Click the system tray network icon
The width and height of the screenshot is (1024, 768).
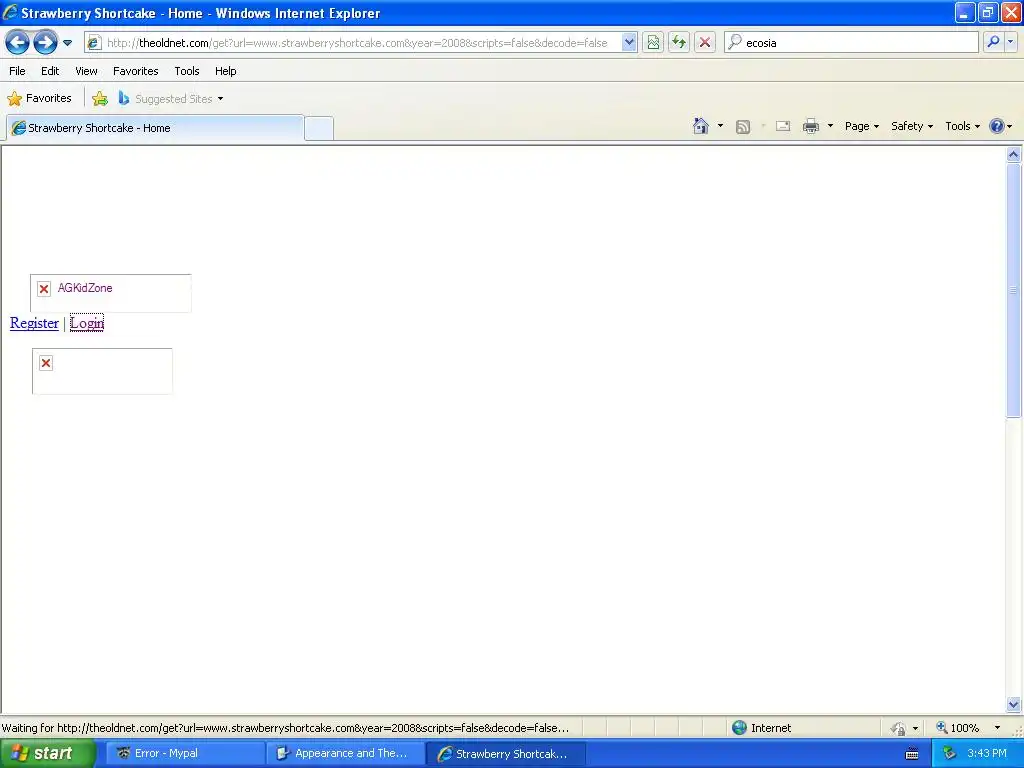click(949, 754)
